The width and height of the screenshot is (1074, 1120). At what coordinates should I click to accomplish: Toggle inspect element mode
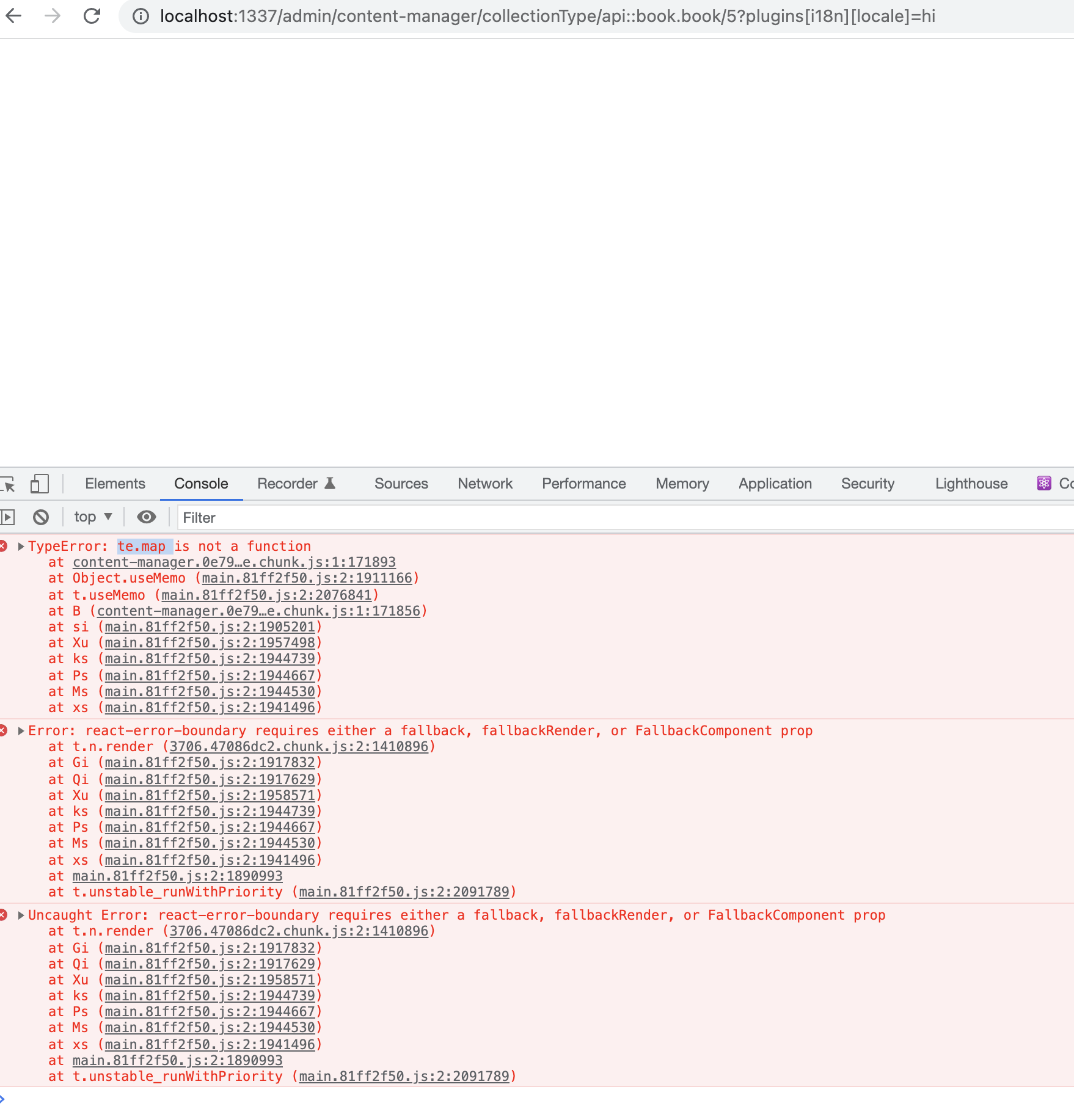tap(9, 483)
